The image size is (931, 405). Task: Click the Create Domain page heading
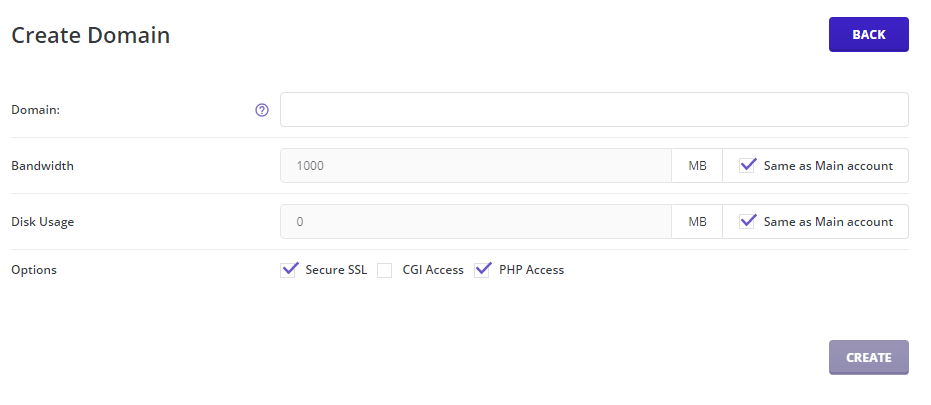tap(90, 35)
